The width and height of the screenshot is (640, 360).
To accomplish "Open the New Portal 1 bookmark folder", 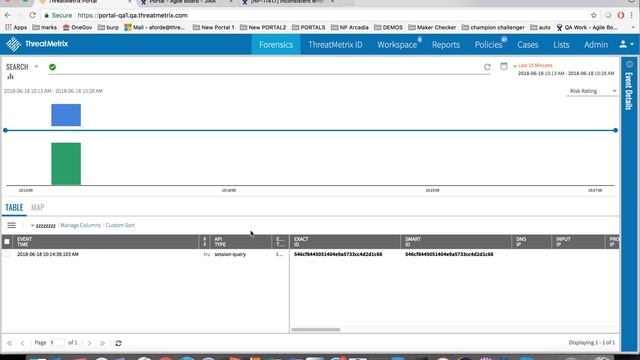I will 213,27.
